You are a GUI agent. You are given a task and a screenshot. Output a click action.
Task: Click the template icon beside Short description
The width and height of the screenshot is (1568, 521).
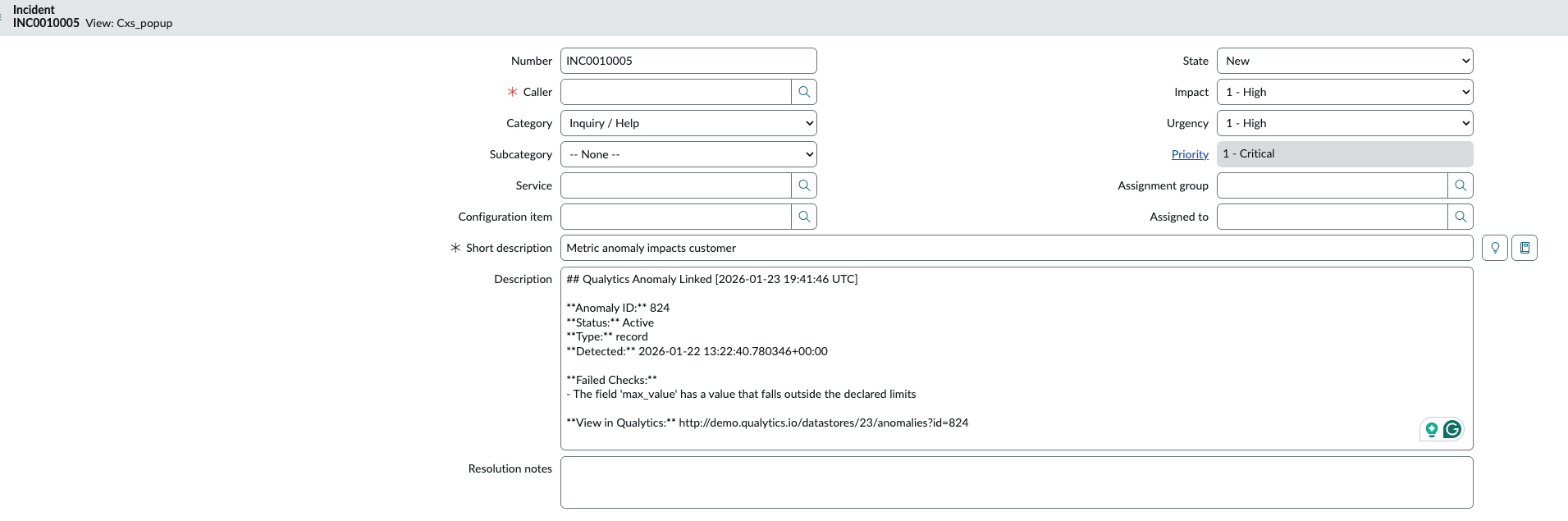1525,248
